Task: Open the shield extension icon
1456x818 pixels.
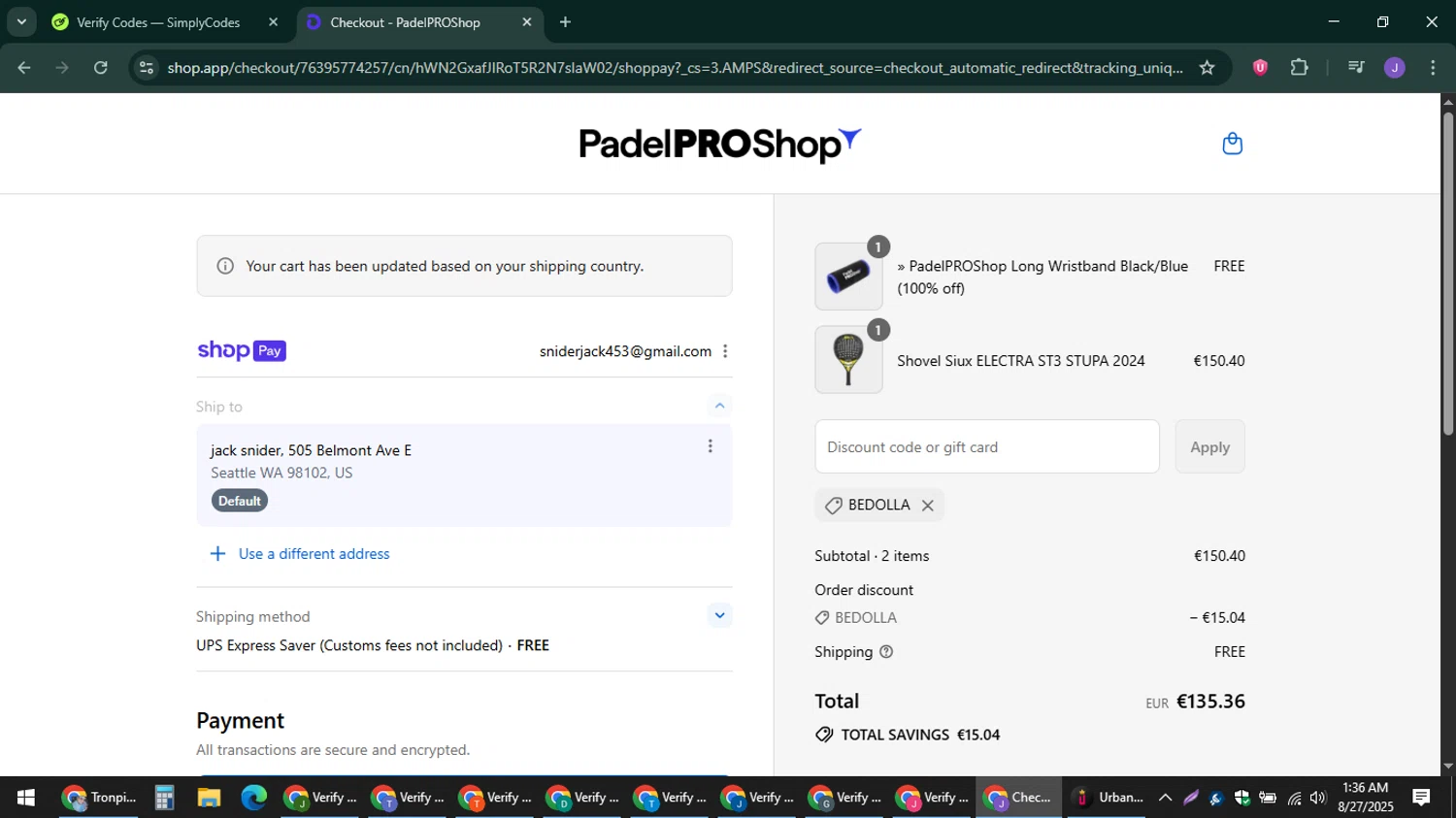Action: pyautogui.click(x=1260, y=68)
